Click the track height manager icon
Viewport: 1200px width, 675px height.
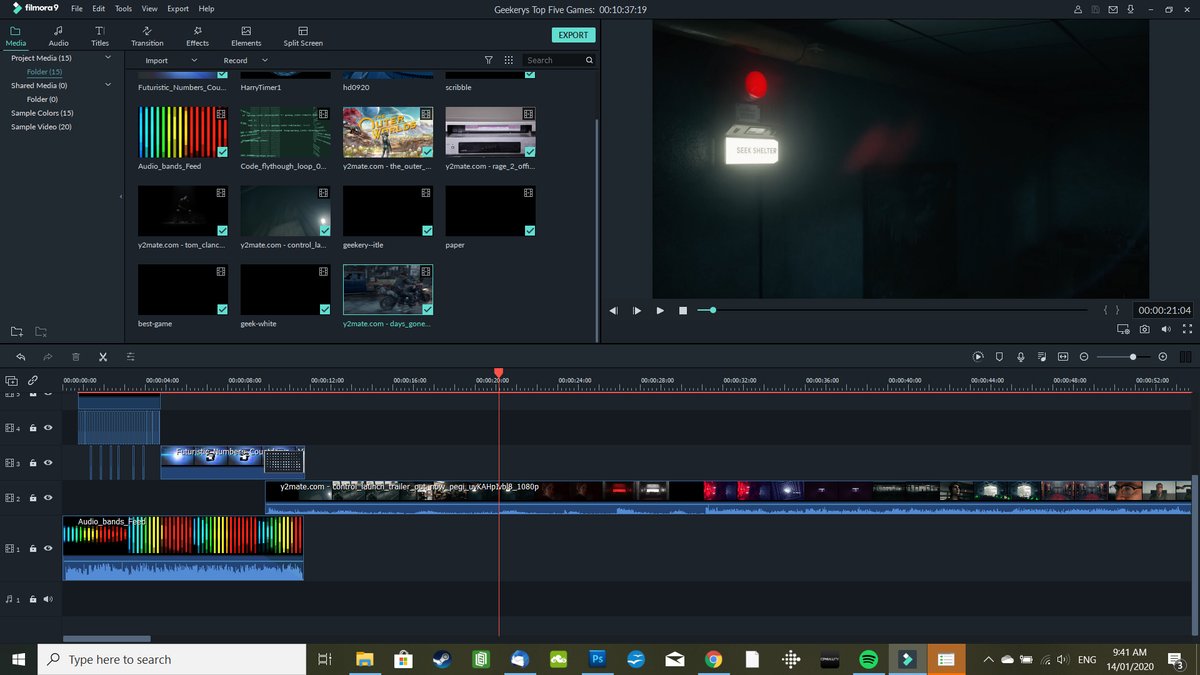pyautogui.click(x=1185, y=357)
